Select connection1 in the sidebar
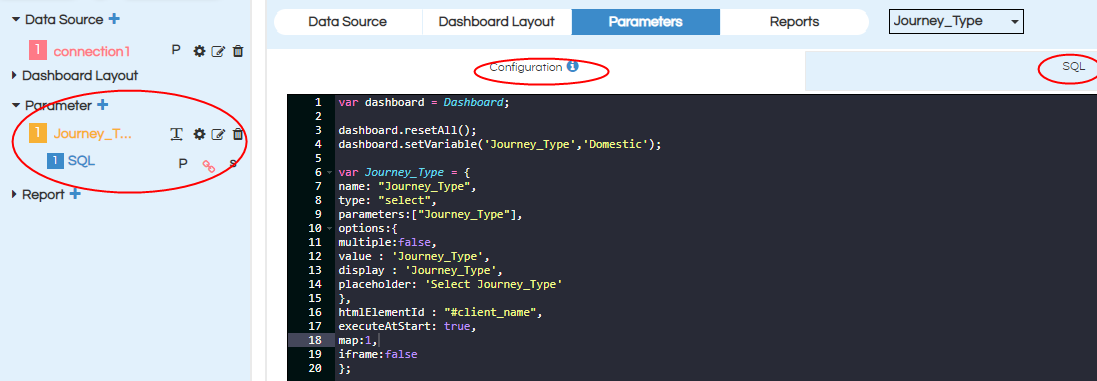1097x381 pixels. click(x=92, y=51)
